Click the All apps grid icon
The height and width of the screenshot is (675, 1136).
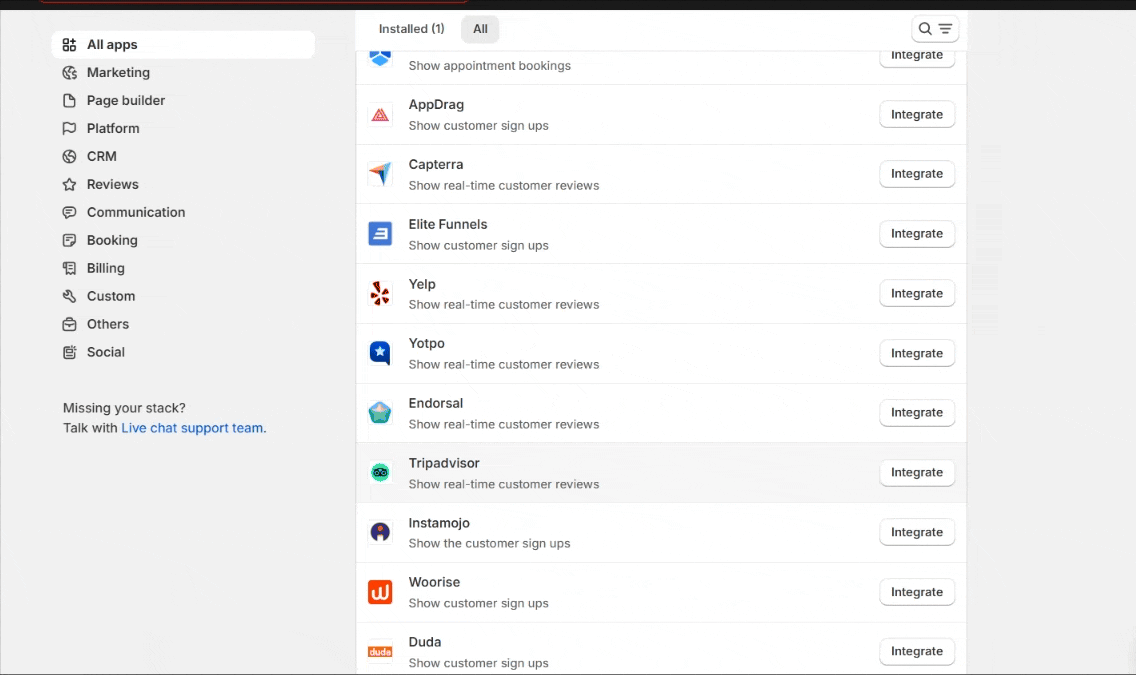tap(70, 45)
